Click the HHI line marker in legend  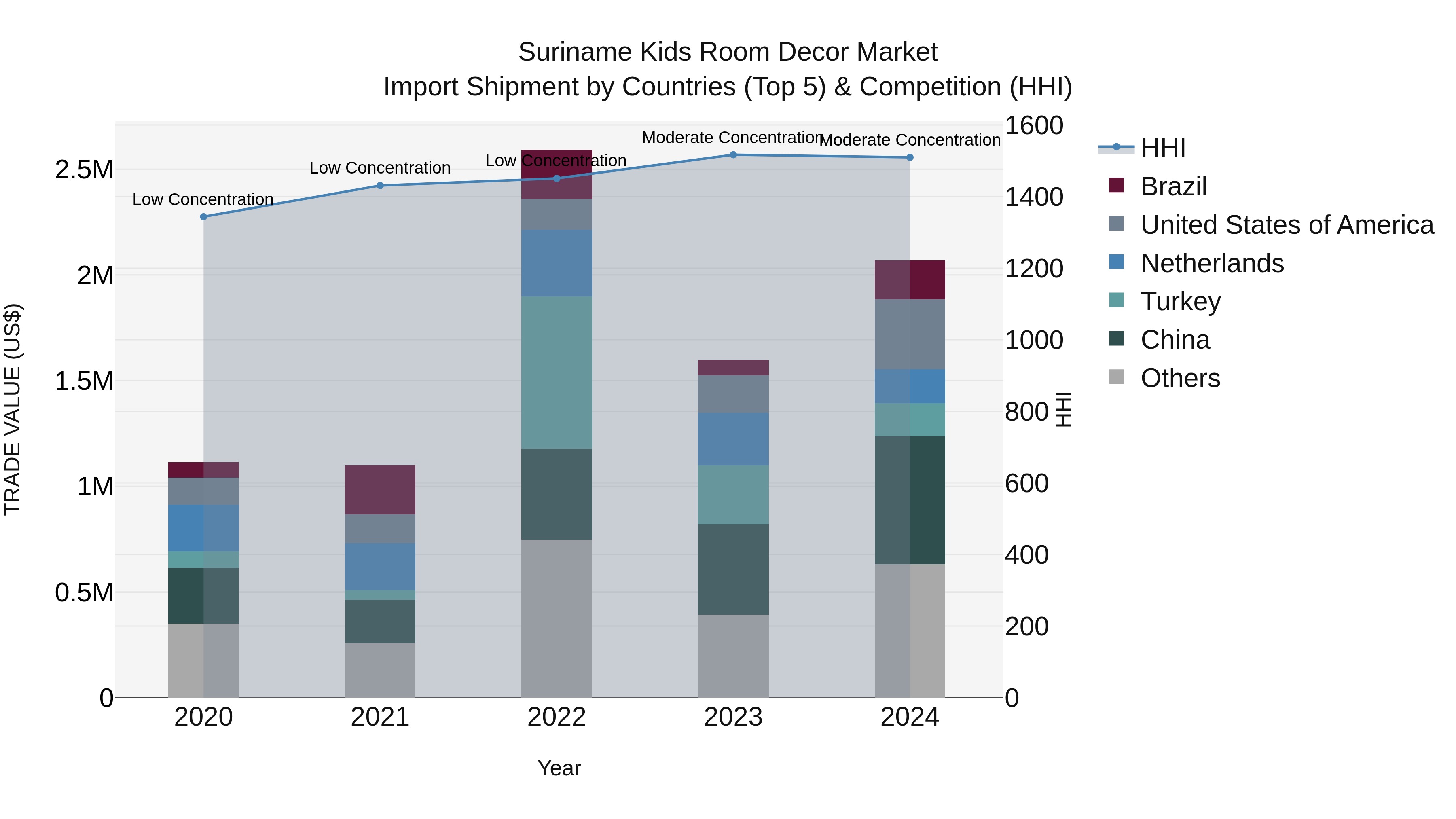coord(1116,147)
